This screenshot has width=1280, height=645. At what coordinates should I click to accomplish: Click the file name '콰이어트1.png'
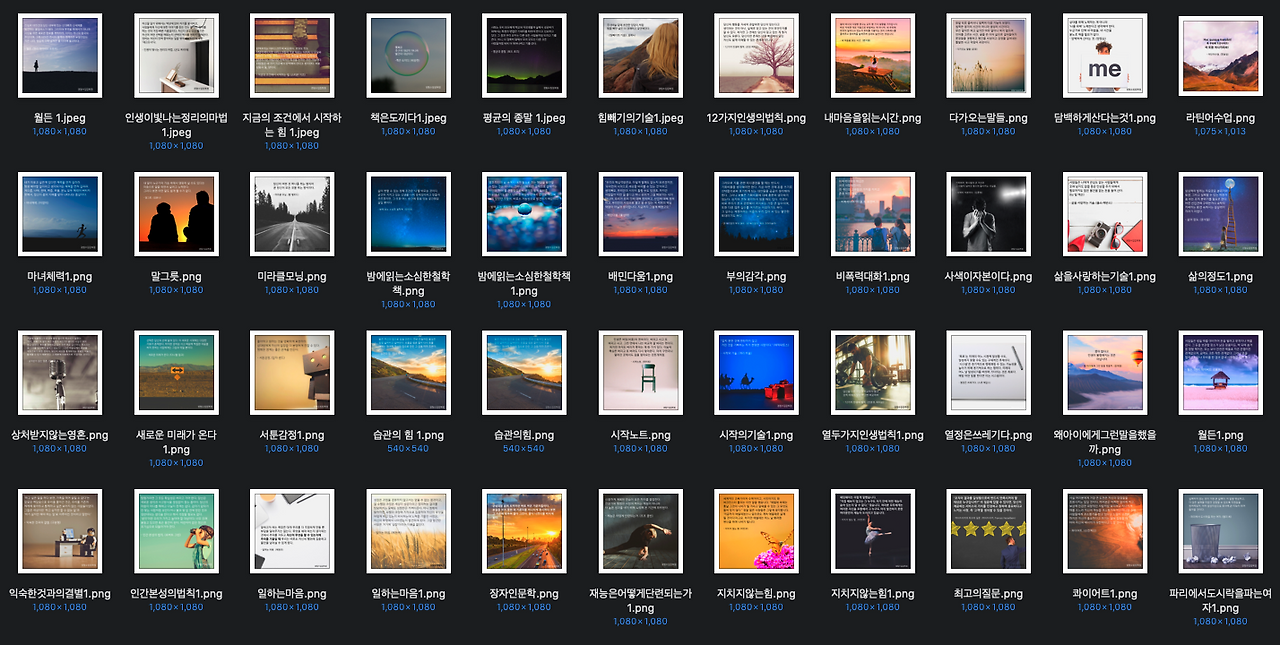[x=1104, y=593]
